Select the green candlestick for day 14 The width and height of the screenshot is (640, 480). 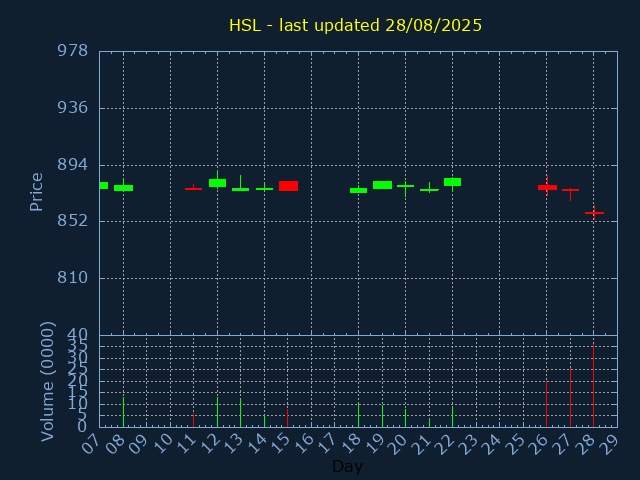click(264, 189)
